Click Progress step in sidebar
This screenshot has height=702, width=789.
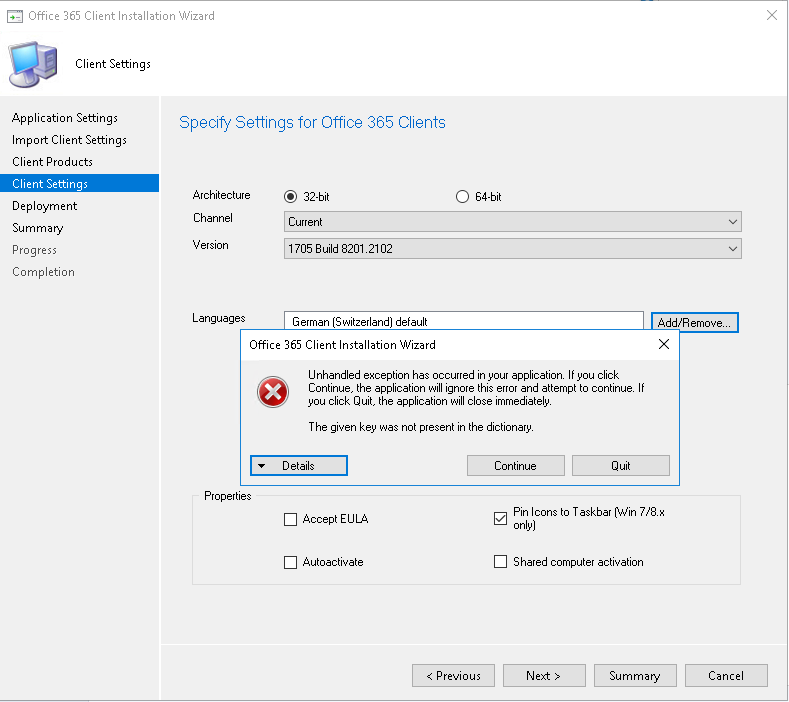(x=34, y=250)
